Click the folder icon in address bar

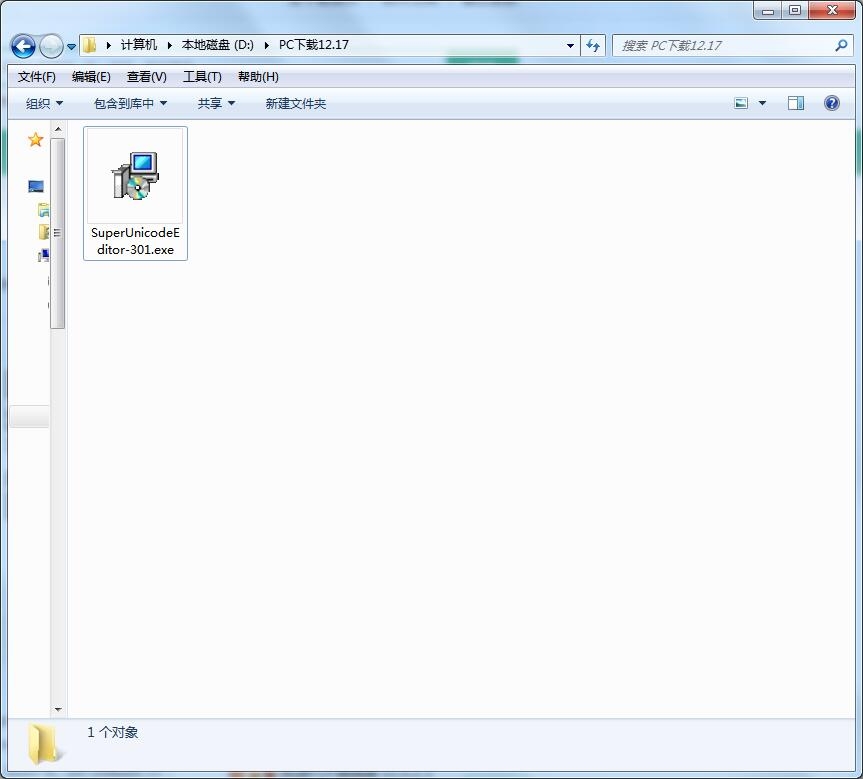[90, 45]
